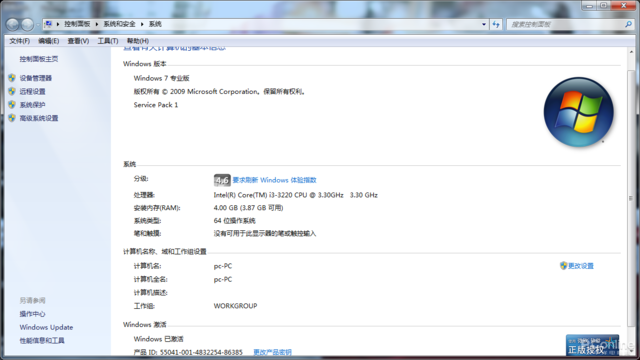
Task: Click the shield icon beside 更改设置
Action: 564,266
